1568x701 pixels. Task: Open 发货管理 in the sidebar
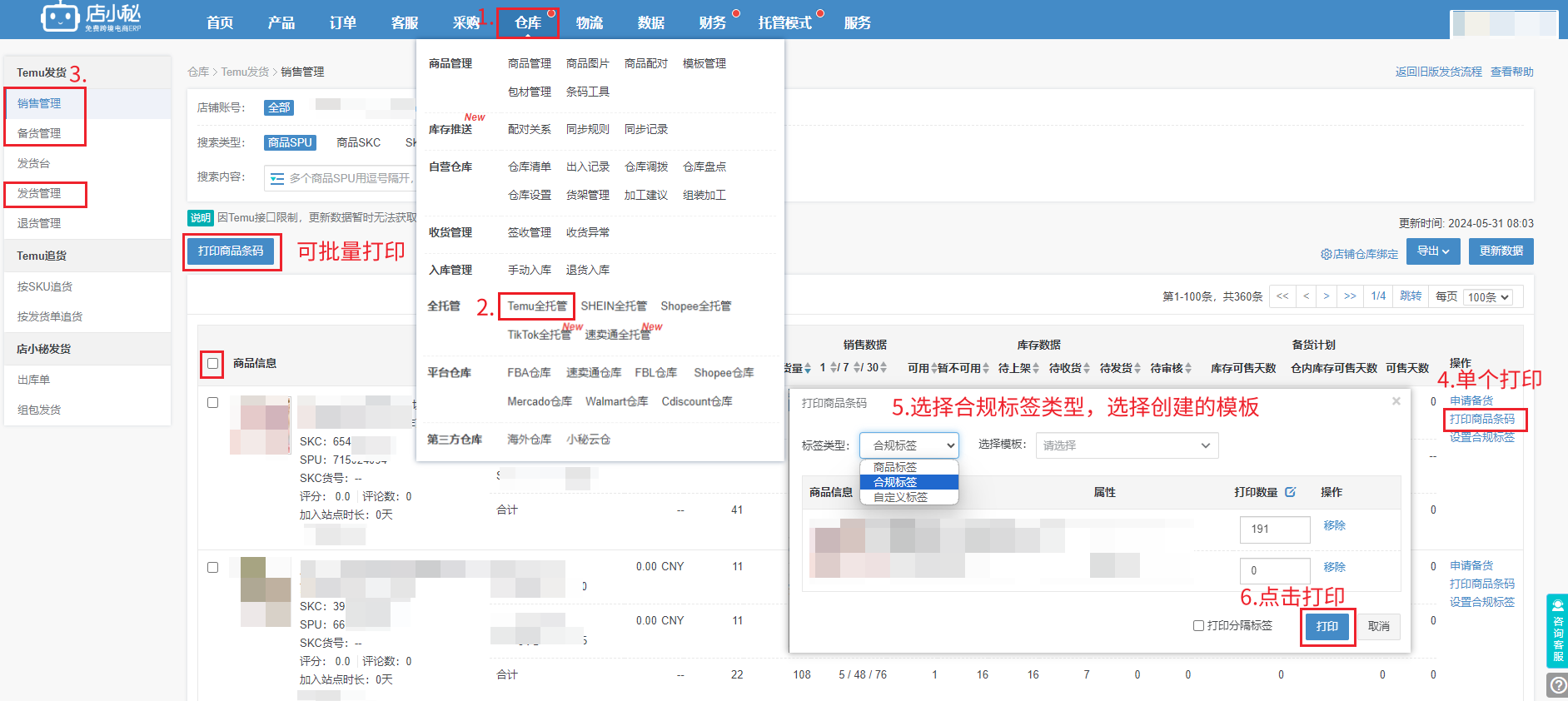pos(39,193)
